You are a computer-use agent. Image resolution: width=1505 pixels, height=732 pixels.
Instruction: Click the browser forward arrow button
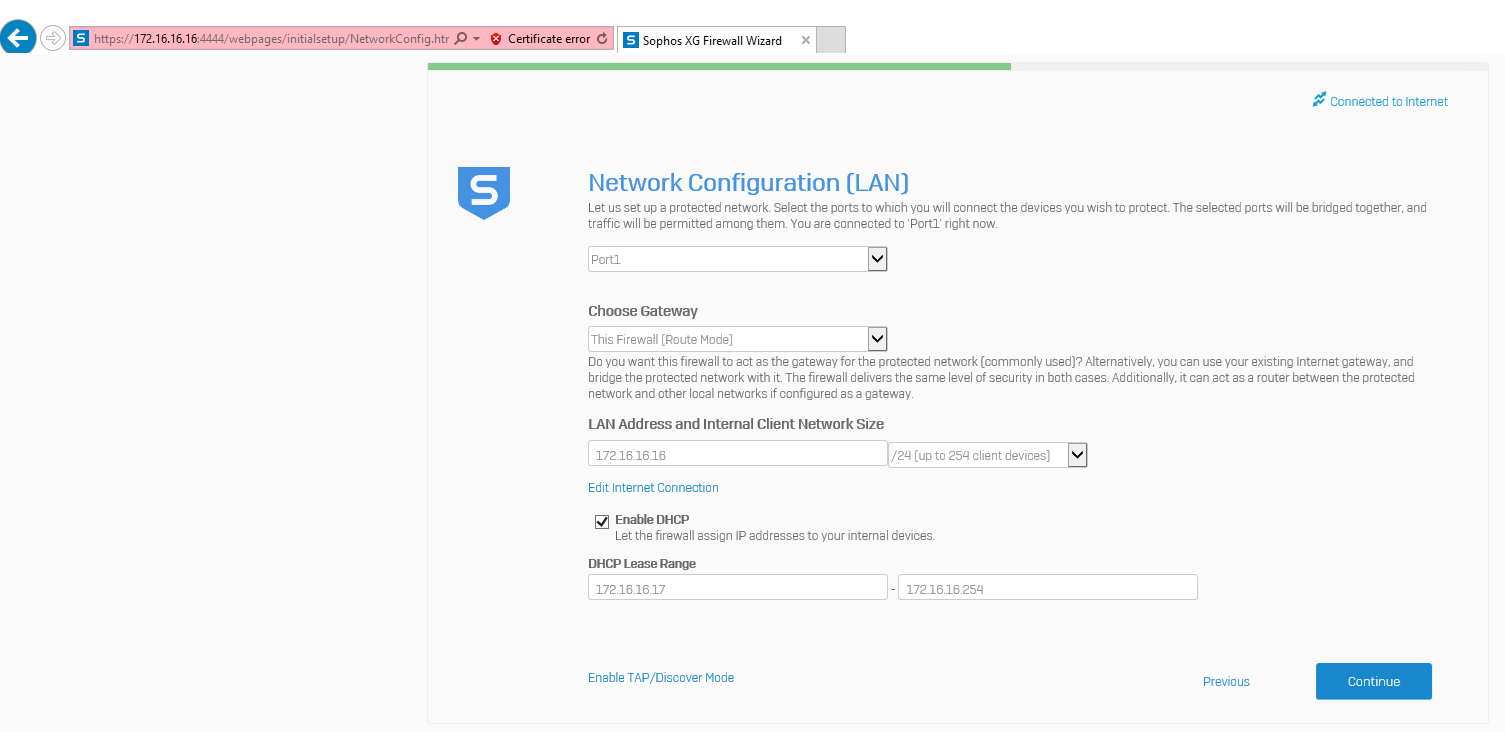pyautogui.click(x=53, y=39)
